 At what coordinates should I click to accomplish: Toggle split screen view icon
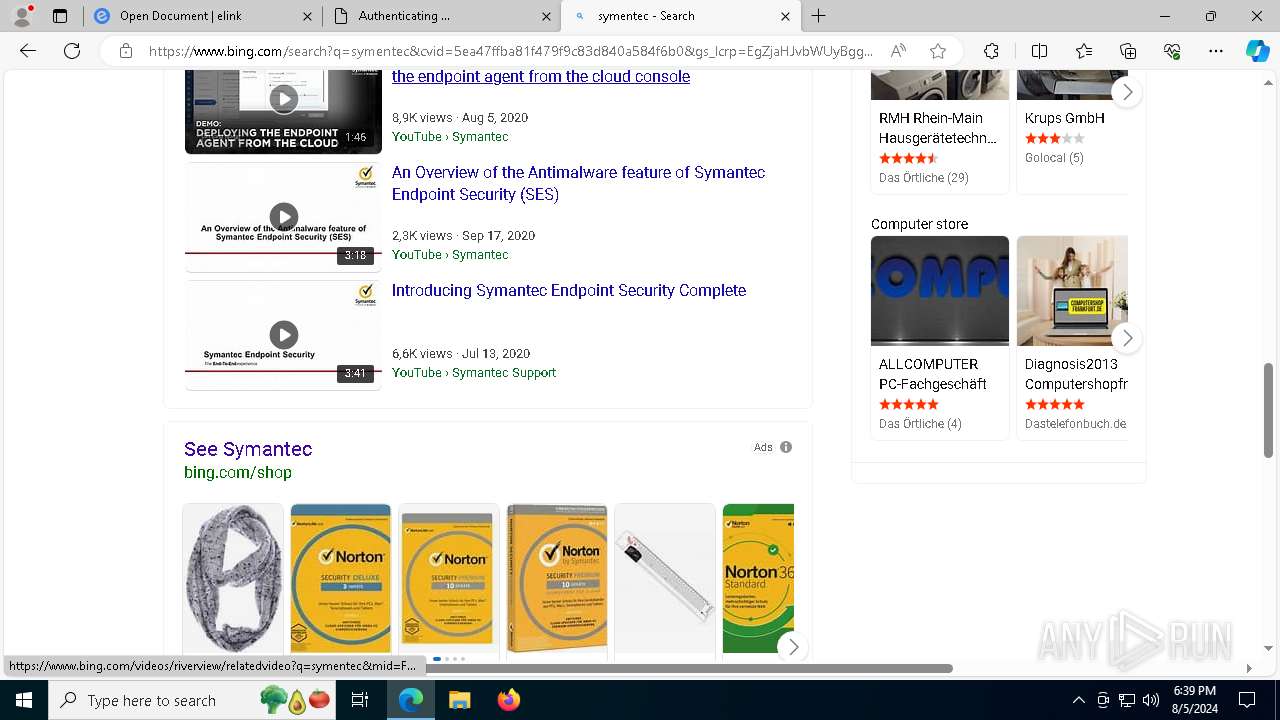tap(1039, 51)
